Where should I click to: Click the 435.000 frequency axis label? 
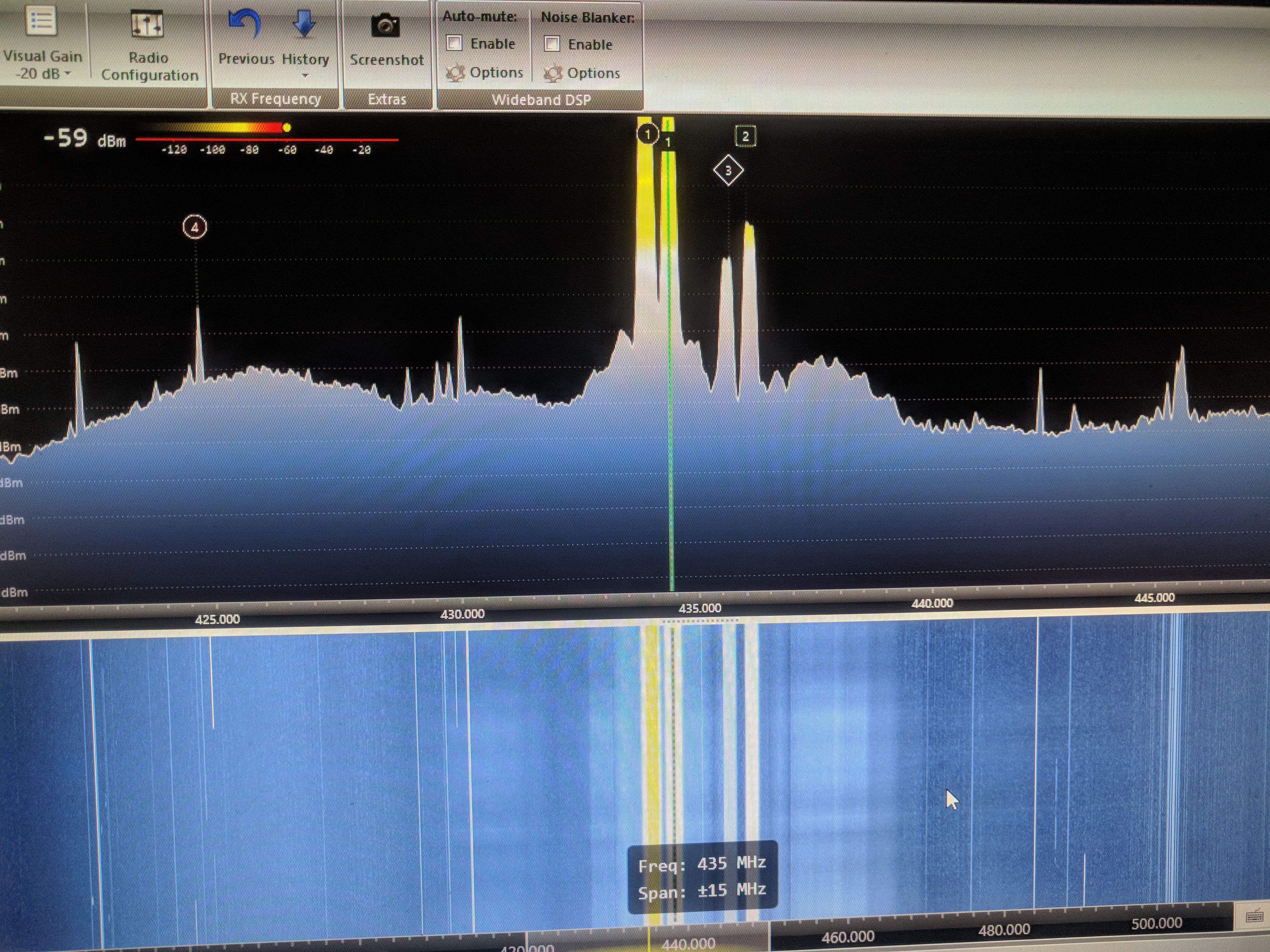click(x=699, y=608)
